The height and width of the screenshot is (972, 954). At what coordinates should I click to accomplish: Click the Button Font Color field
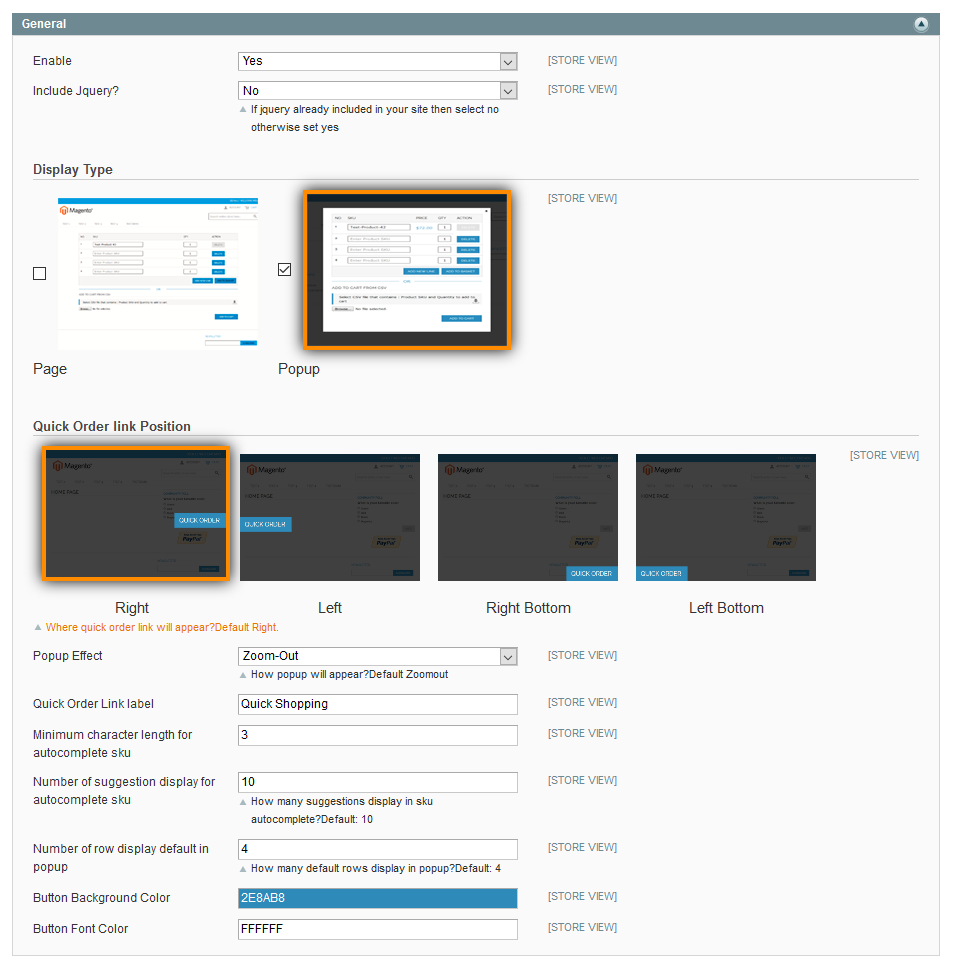coord(378,929)
